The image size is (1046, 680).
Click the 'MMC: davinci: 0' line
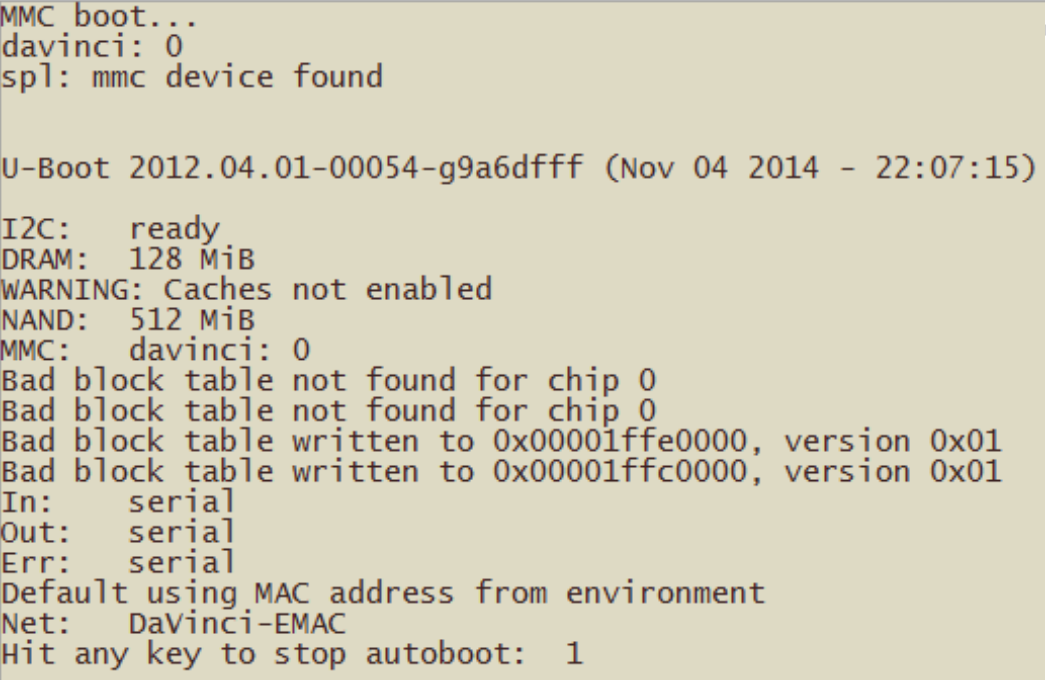coord(156,350)
